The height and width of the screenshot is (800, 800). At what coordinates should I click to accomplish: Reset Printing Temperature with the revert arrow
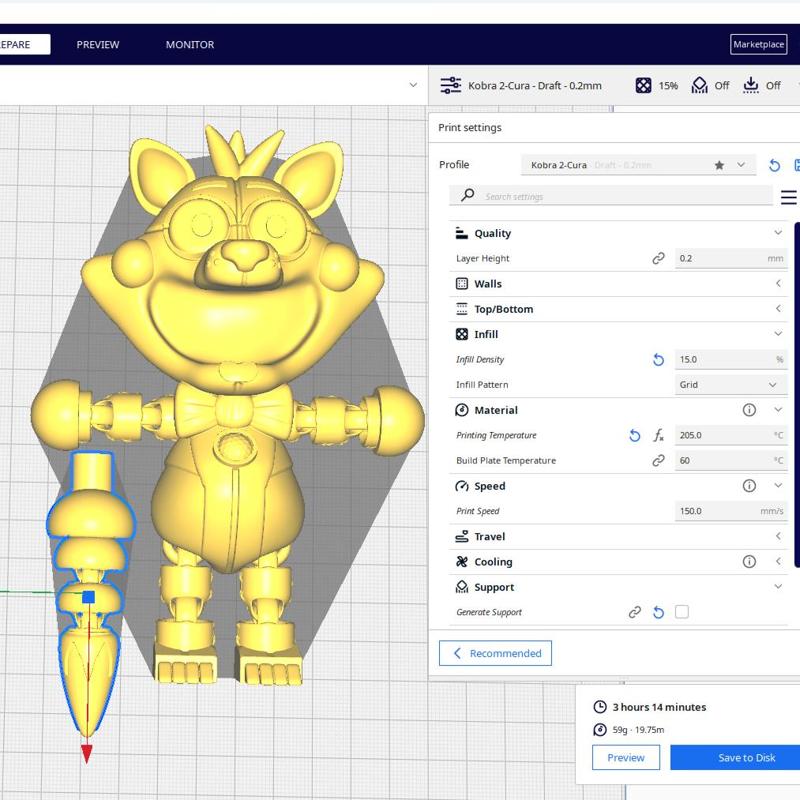(635, 435)
